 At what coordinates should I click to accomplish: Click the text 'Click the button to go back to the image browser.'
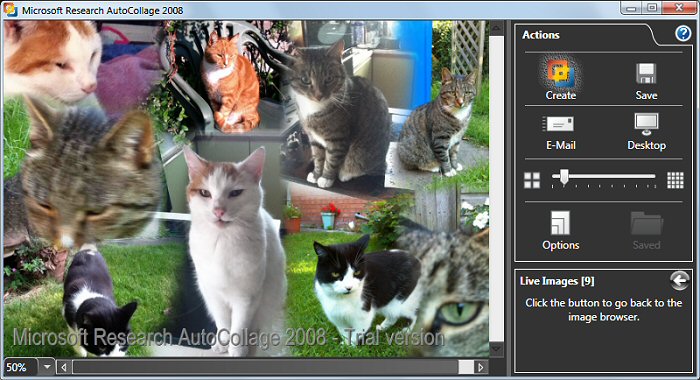point(604,310)
